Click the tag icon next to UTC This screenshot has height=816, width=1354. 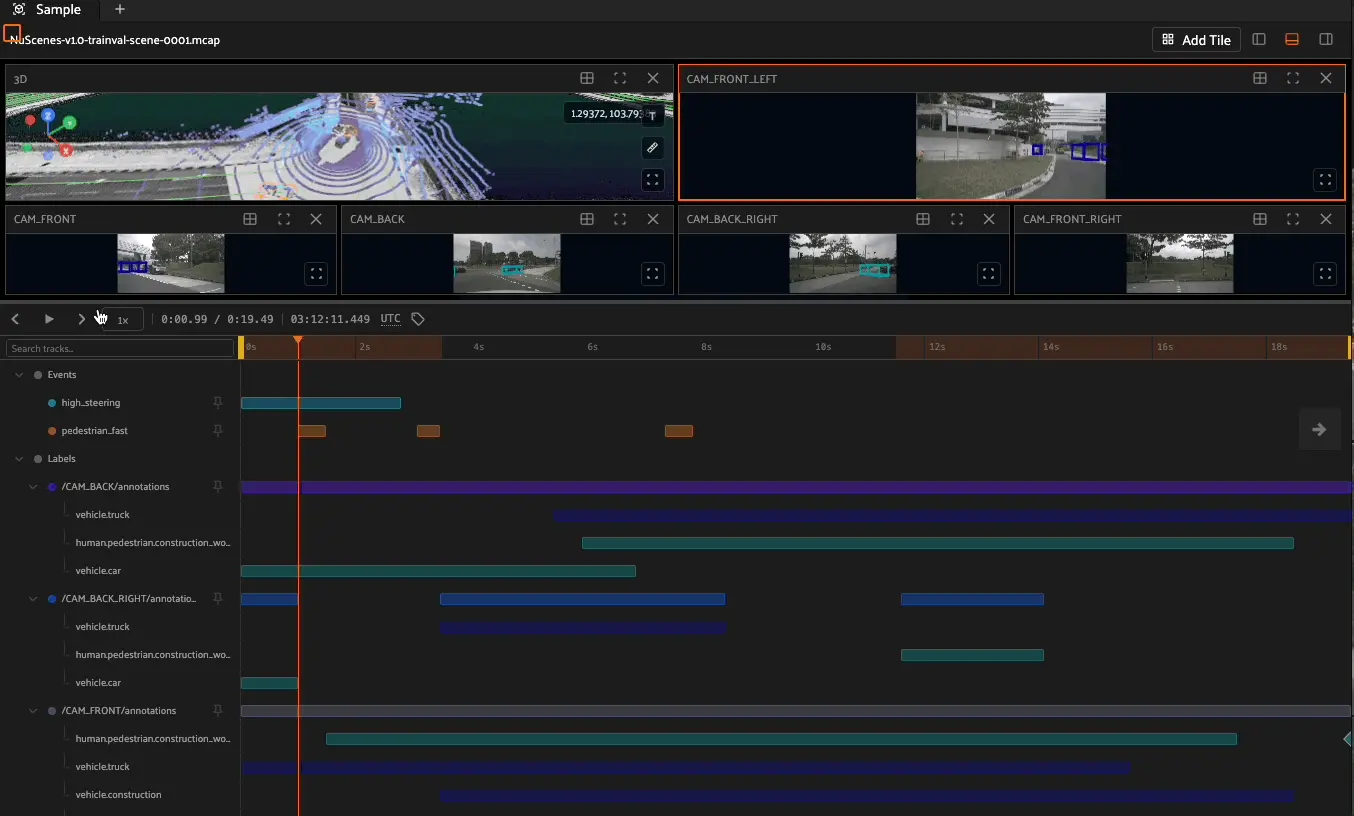point(418,319)
